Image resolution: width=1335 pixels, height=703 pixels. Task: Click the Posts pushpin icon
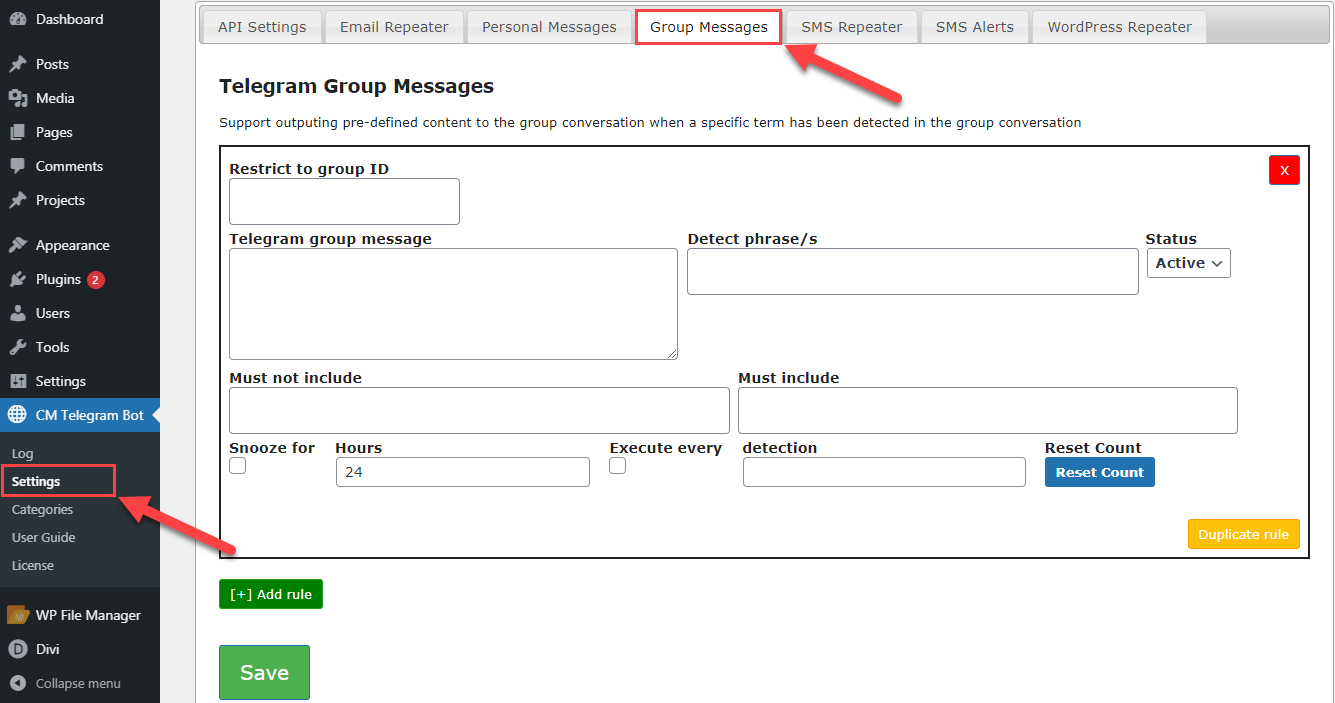pos(18,64)
